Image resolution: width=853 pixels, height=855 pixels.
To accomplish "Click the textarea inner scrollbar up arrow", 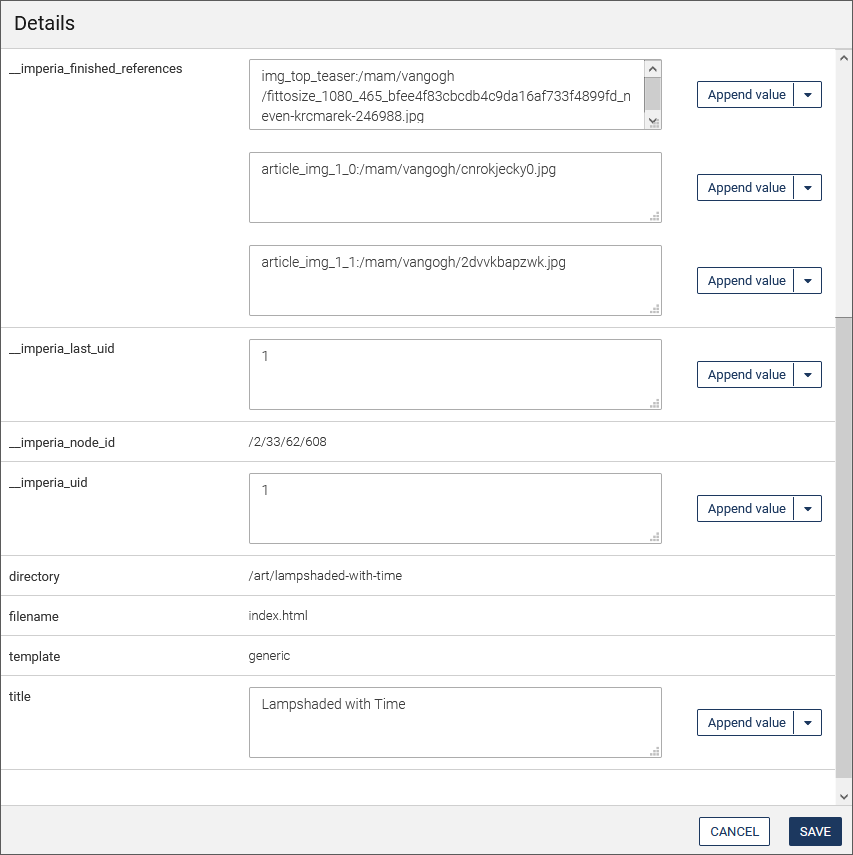I will tap(653, 69).
